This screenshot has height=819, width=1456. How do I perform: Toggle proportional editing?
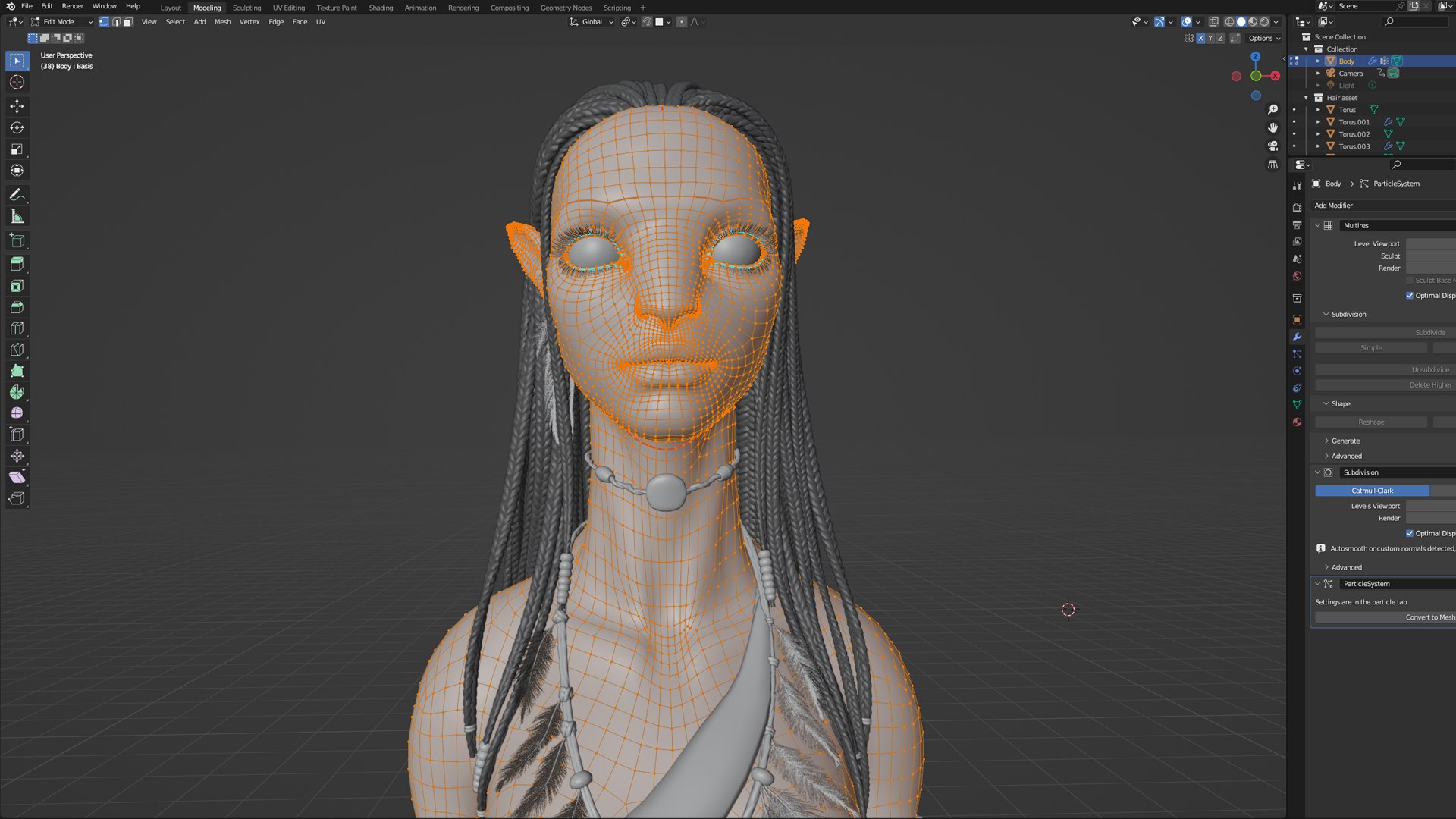(682, 22)
